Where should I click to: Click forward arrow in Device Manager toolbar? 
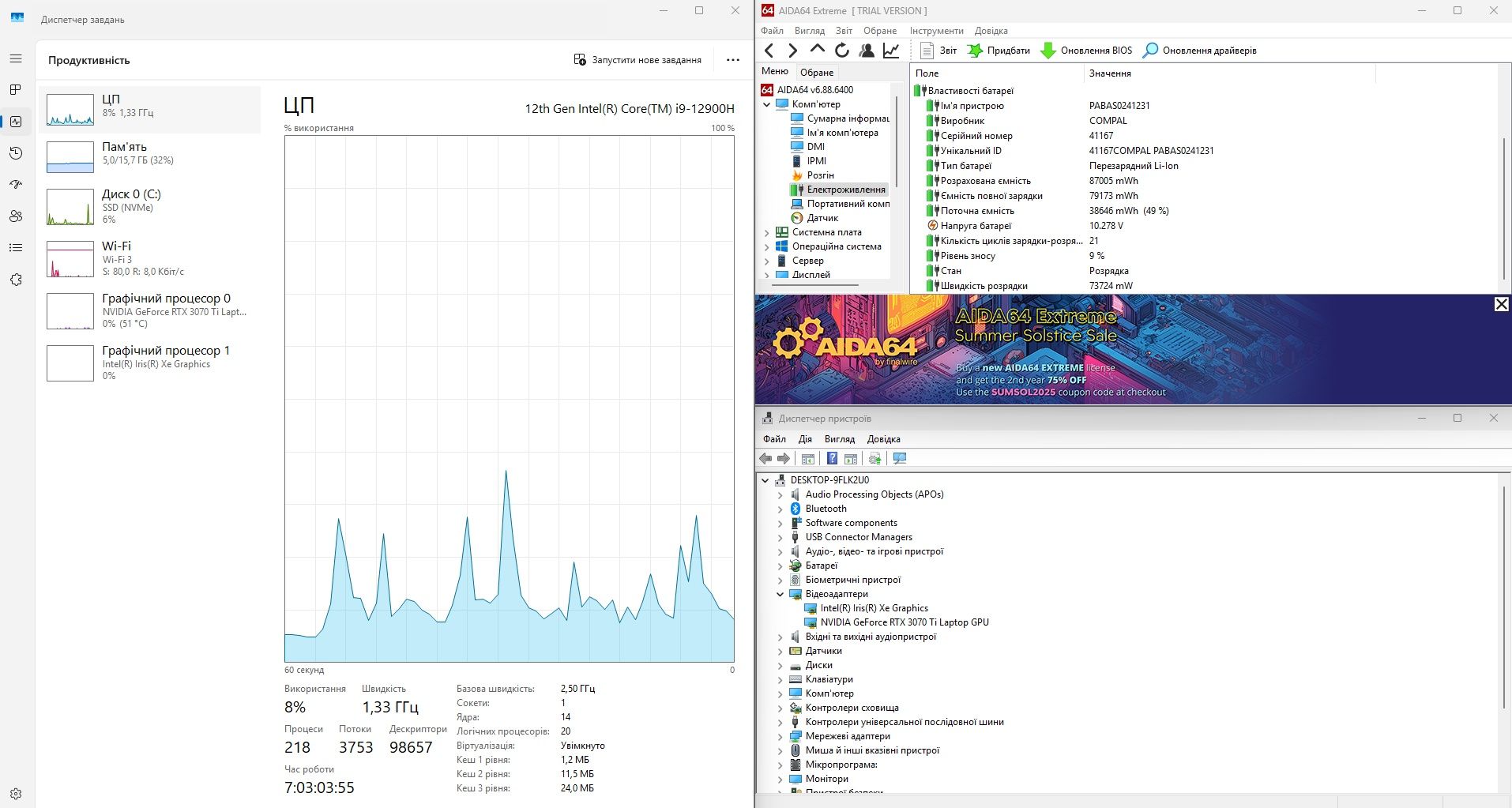[784, 459]
